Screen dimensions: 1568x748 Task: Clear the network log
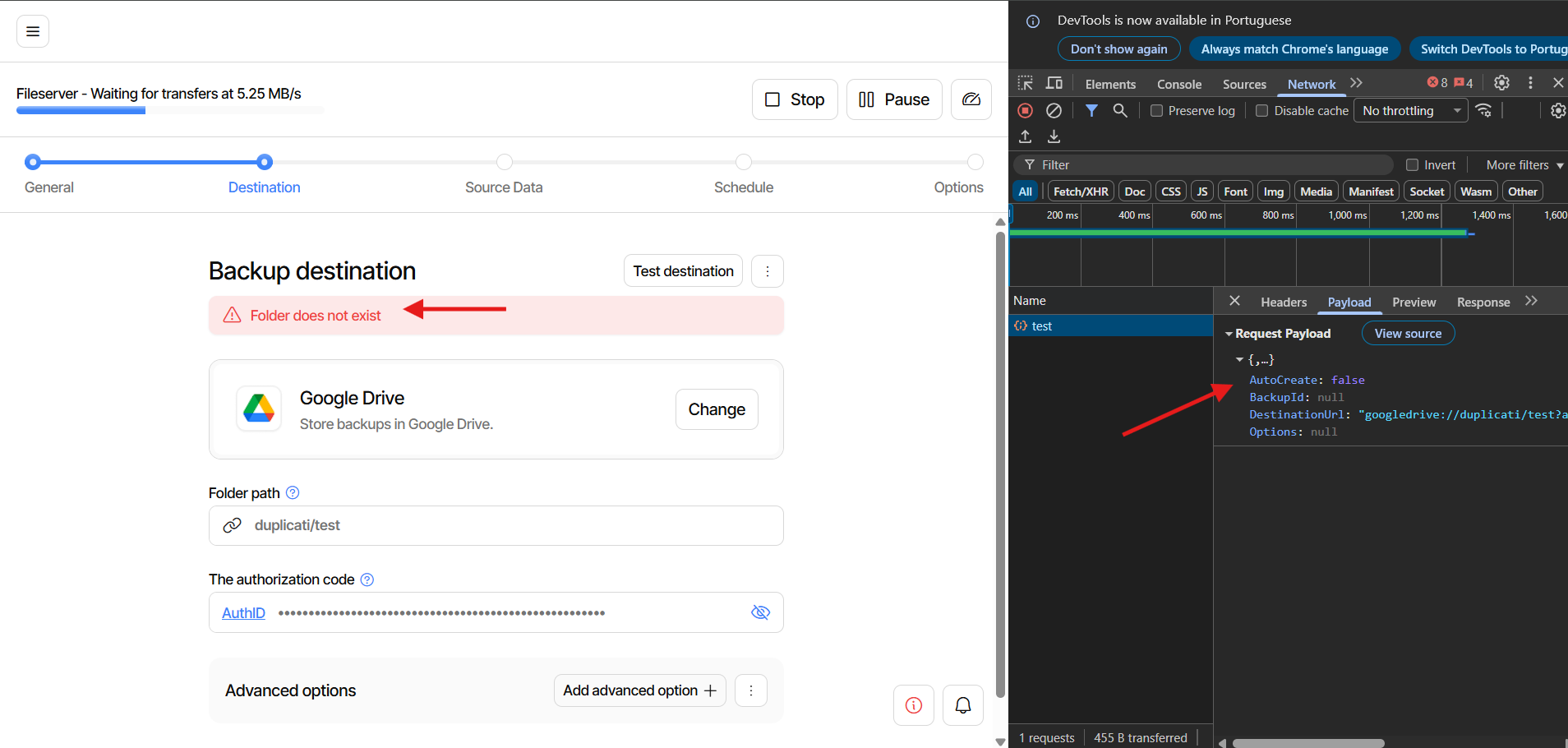(x=1054, y=110)
